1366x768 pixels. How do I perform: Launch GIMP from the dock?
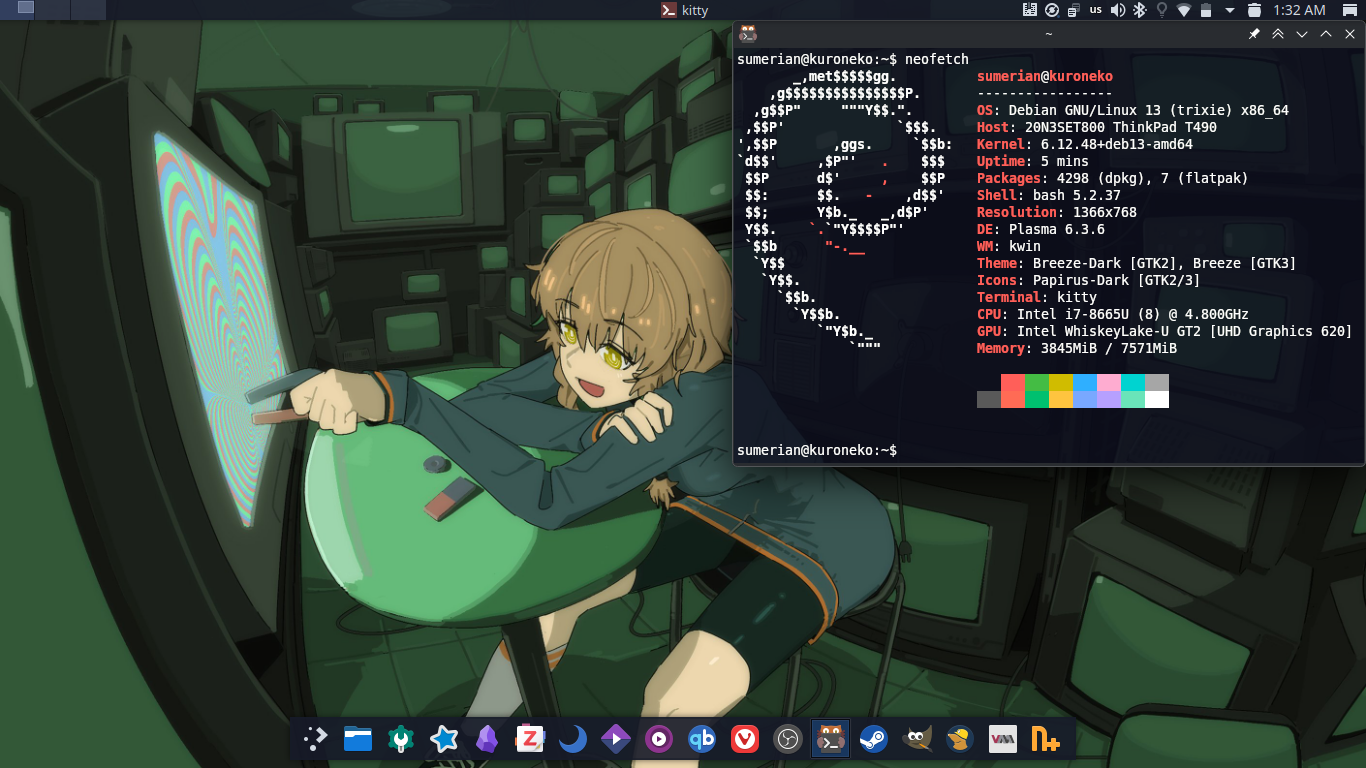[x=916, y=739]
